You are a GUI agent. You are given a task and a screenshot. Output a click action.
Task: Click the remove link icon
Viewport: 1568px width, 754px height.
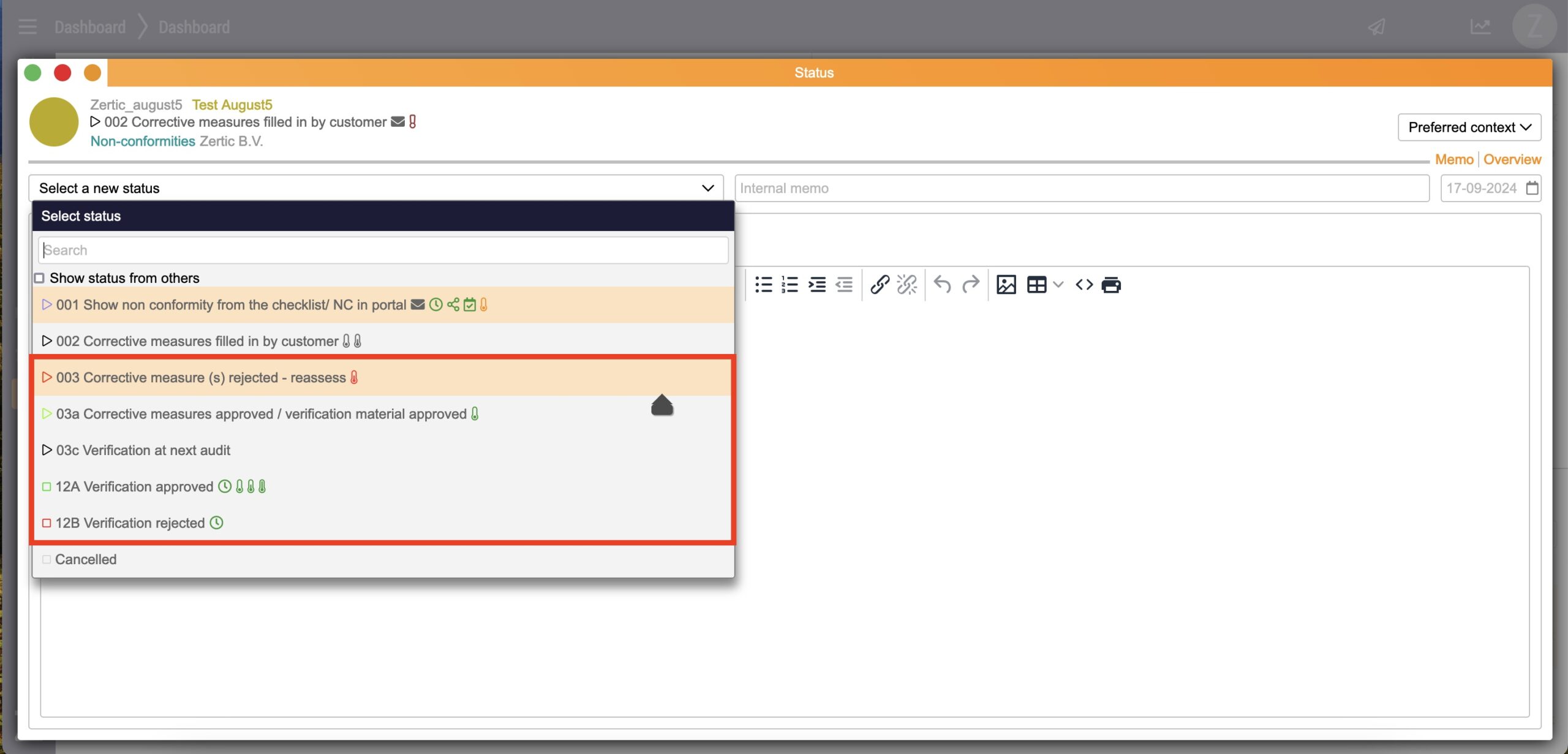[x=907, y=285]
